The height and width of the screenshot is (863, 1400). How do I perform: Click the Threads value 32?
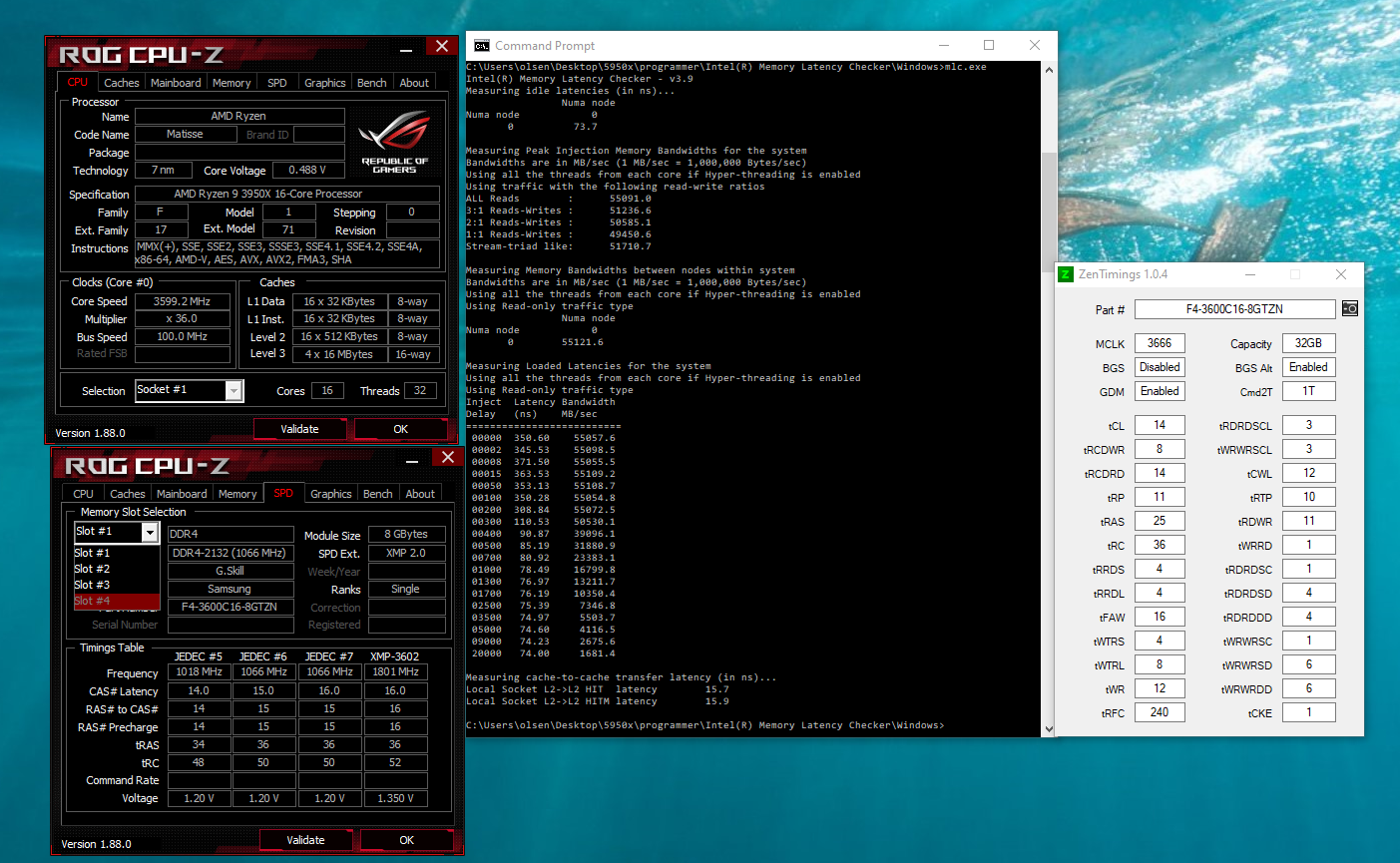(420, 391)
